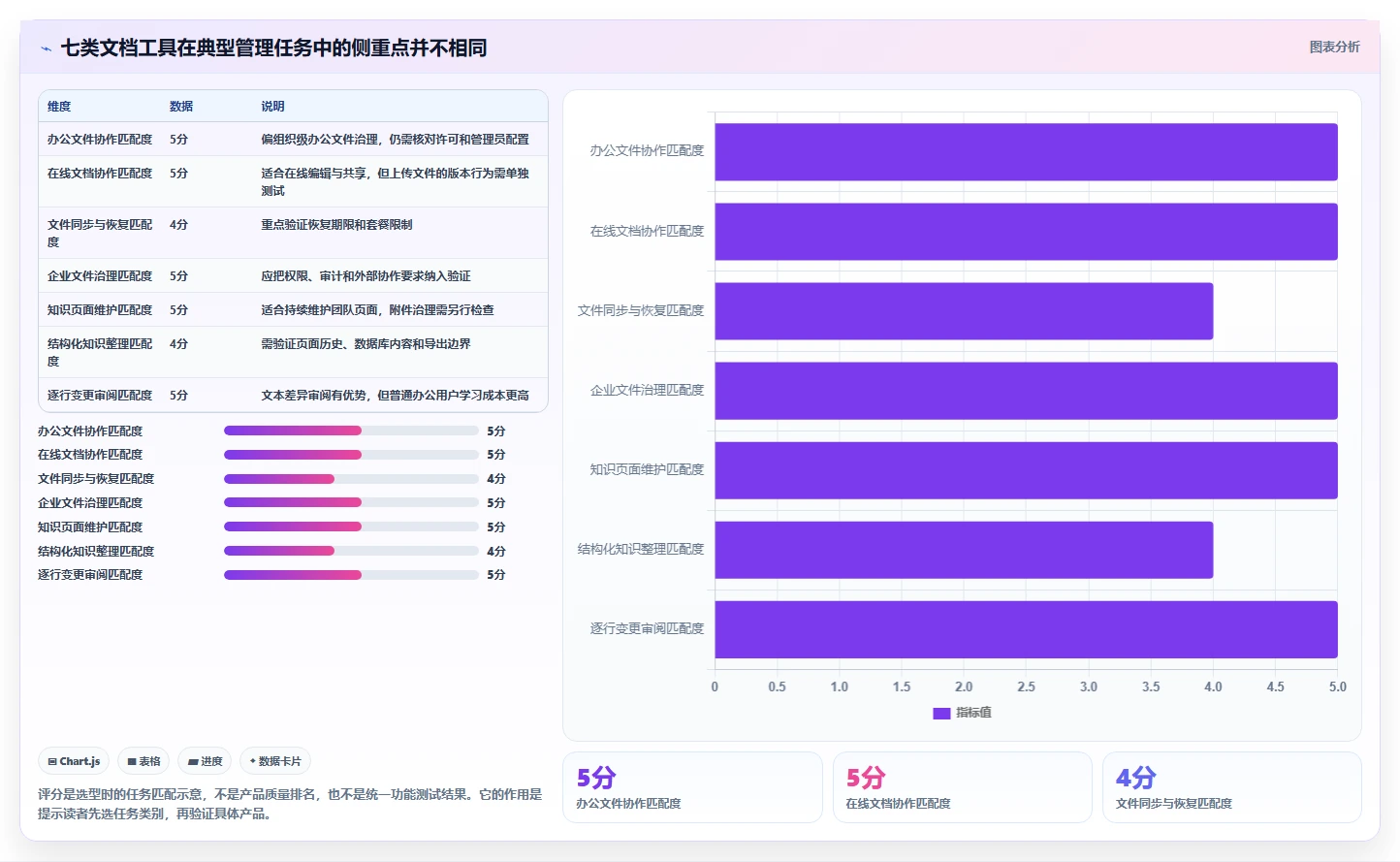
Task: Select table cell 企业文件治理匹配度
Action: point(100,276)
